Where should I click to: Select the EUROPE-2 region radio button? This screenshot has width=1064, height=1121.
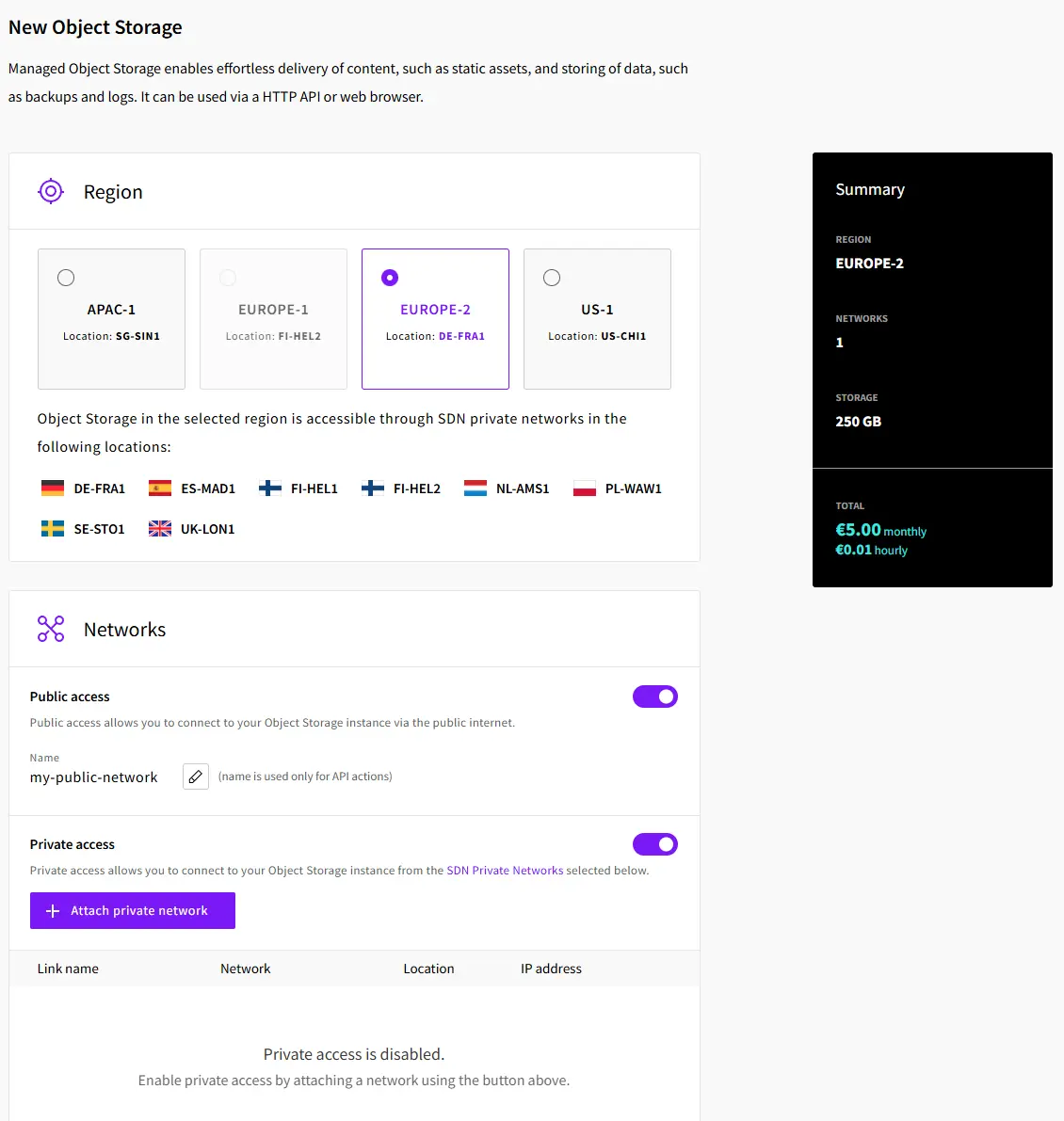click(x=390, y=278)
